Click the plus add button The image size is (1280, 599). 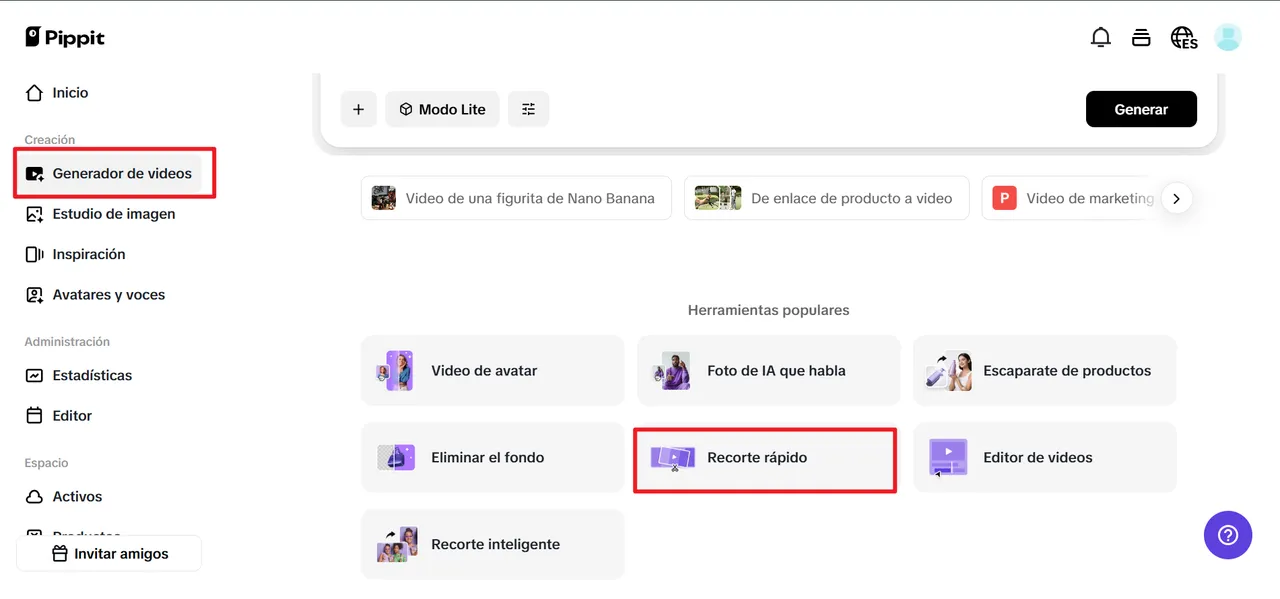coord(359,109)
